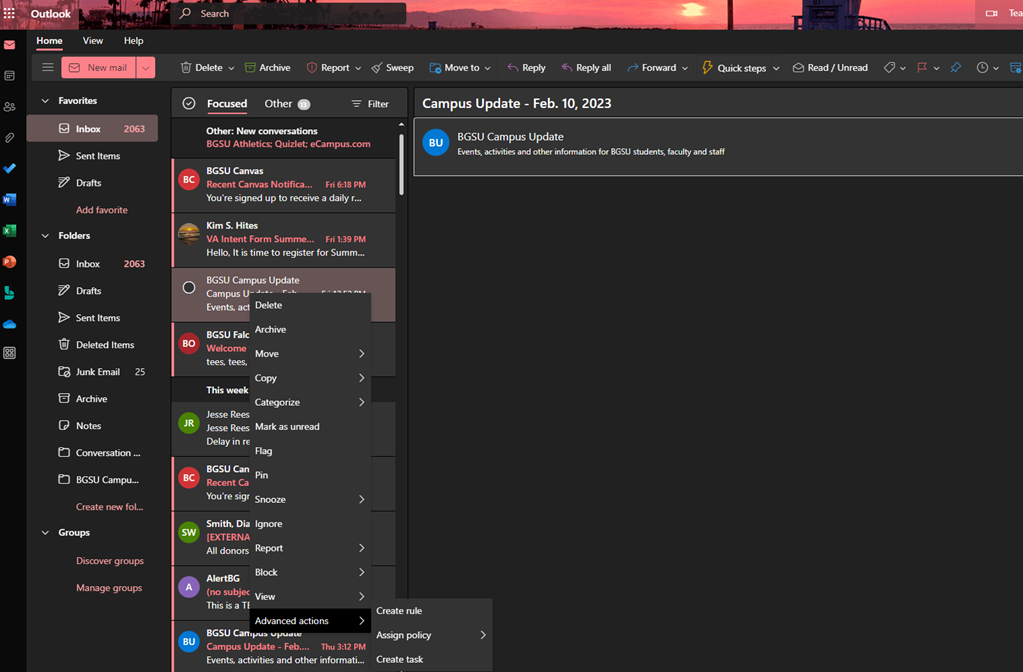
Task: Choose Create rule in submenu
Action: coord(431,611)
